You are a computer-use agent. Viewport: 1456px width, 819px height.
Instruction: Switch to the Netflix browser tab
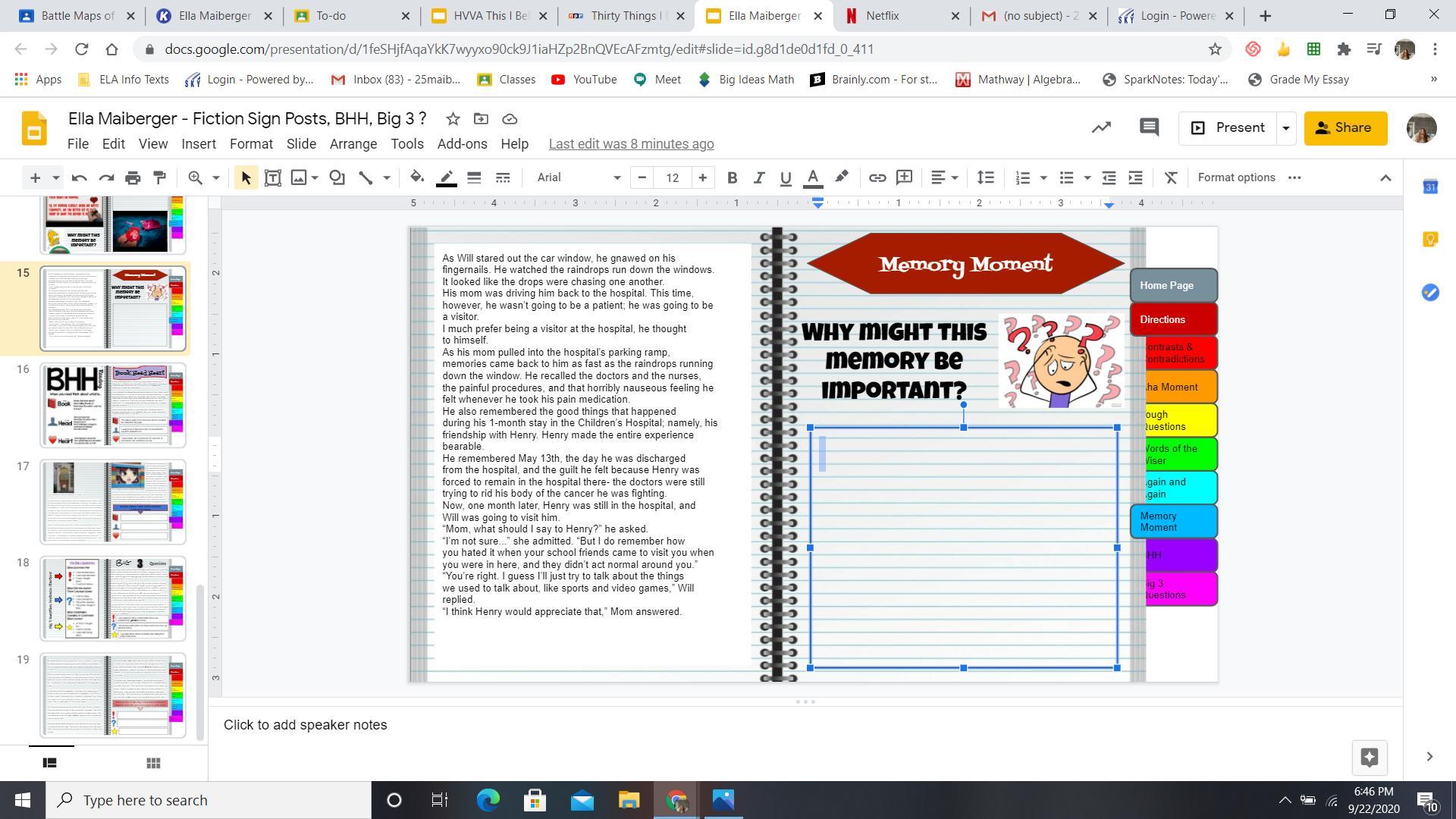click(883, 15)
